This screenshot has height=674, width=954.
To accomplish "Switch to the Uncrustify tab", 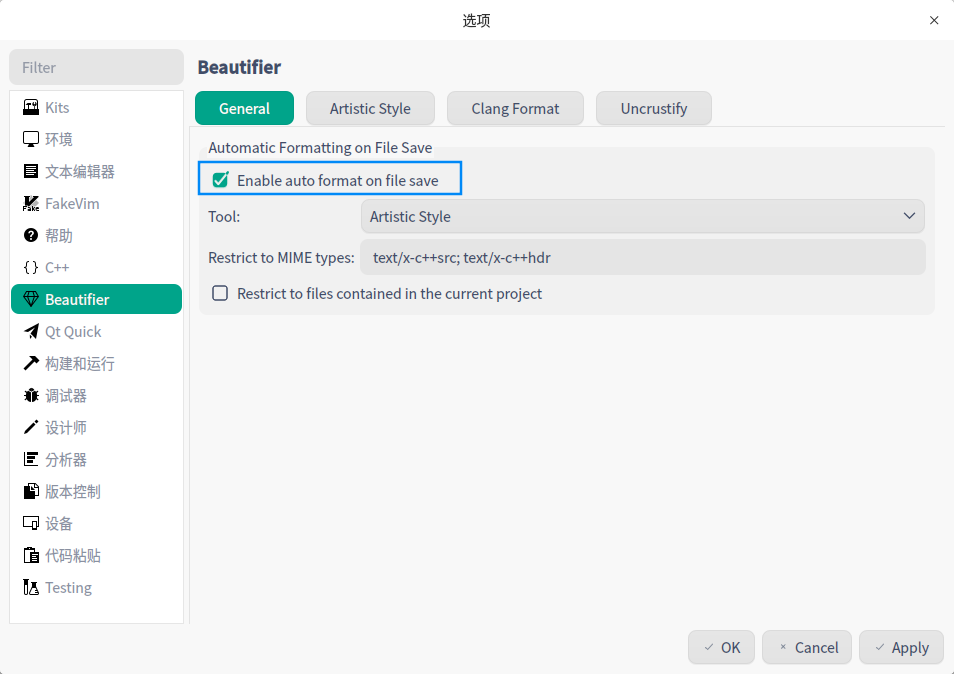I will pyautogui.click(x=653, y=109).
